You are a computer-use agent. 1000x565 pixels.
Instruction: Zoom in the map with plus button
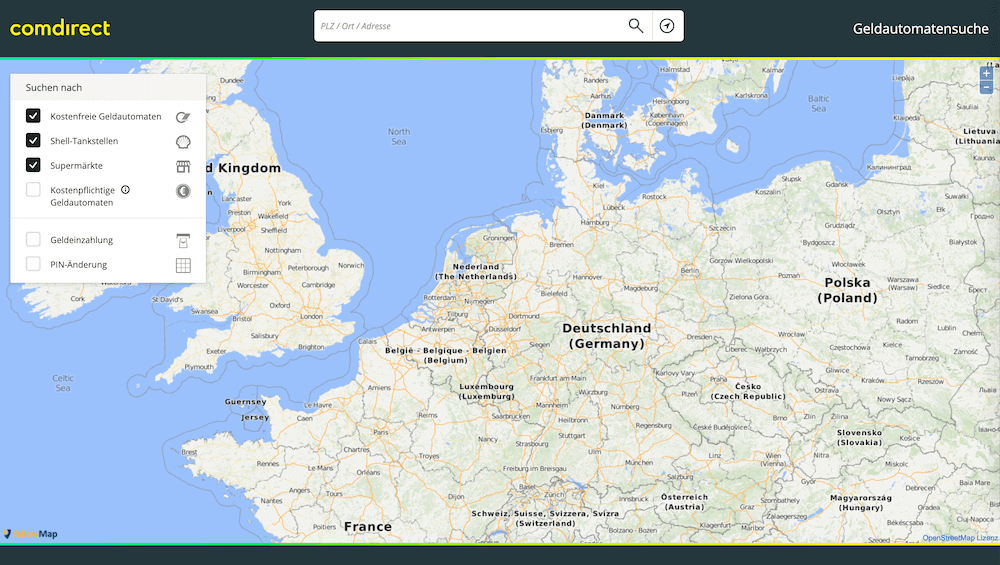pyautogui.click(x=986, y=73)
